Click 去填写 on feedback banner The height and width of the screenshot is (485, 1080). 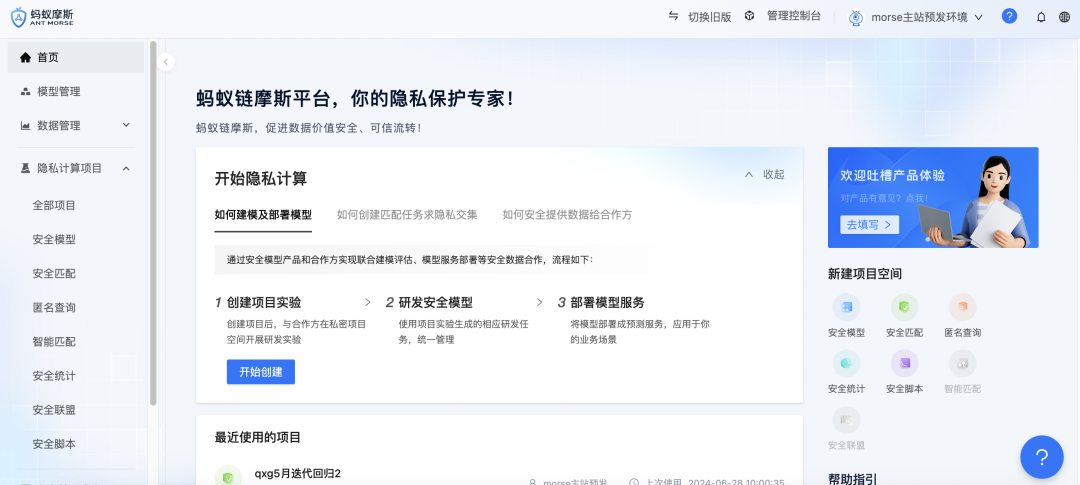(869, 225)
